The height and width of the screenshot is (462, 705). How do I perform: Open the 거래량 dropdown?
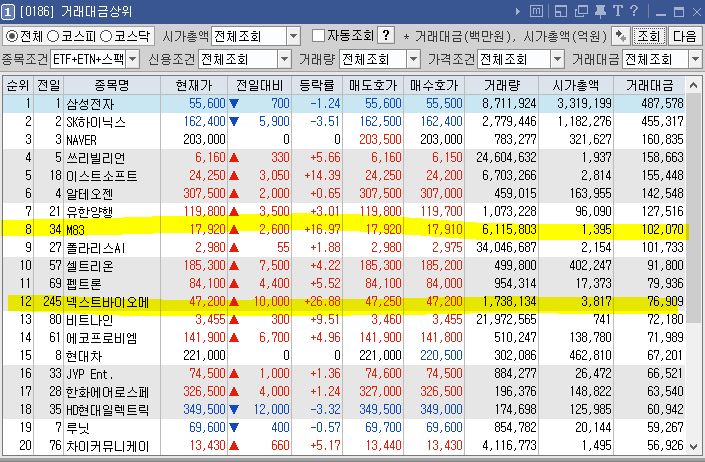[x=413, y=59]
